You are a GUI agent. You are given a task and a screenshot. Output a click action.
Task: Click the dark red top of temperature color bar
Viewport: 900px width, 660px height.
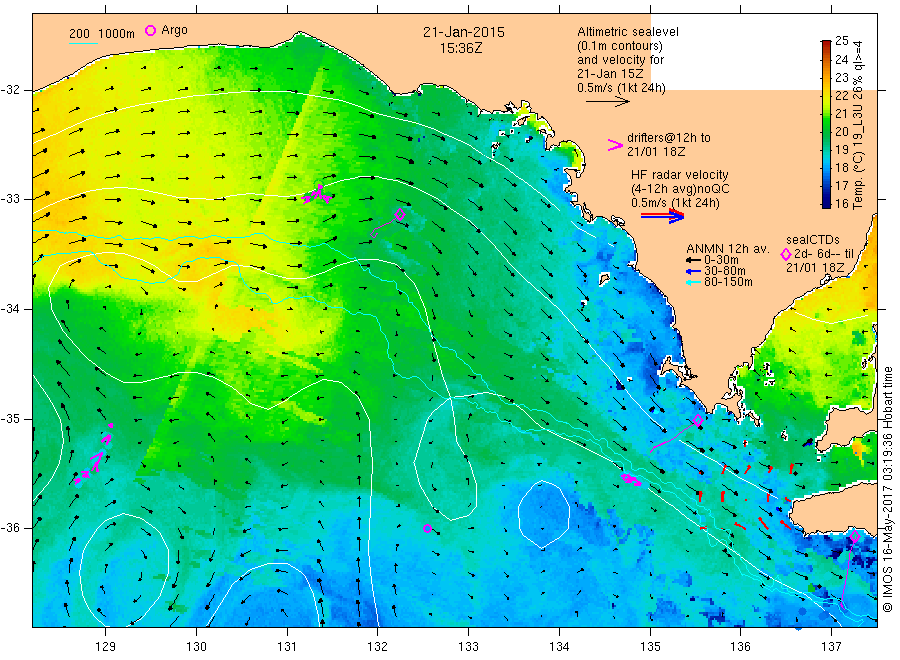[826, 43]
